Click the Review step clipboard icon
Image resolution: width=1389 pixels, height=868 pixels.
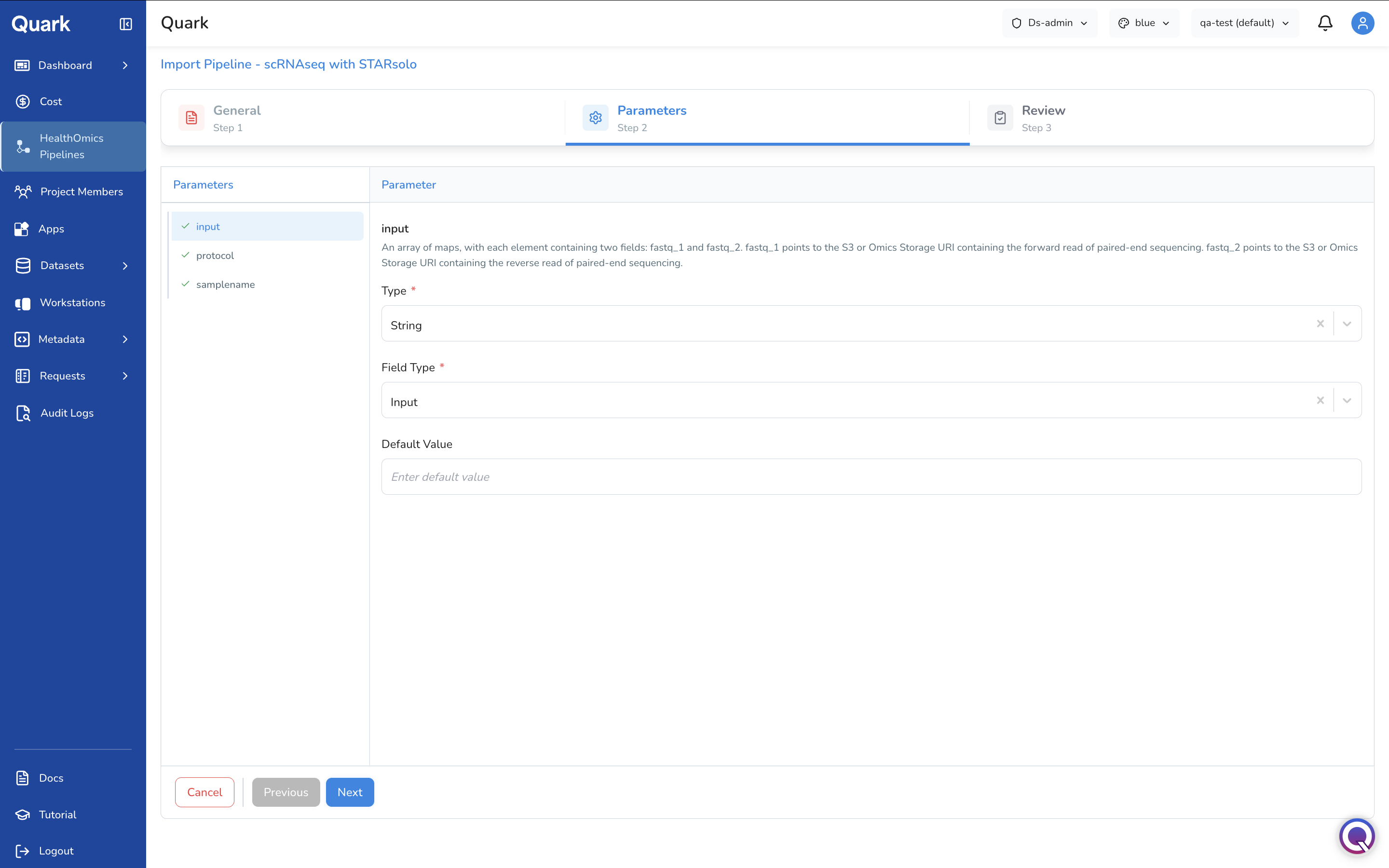1000,118
